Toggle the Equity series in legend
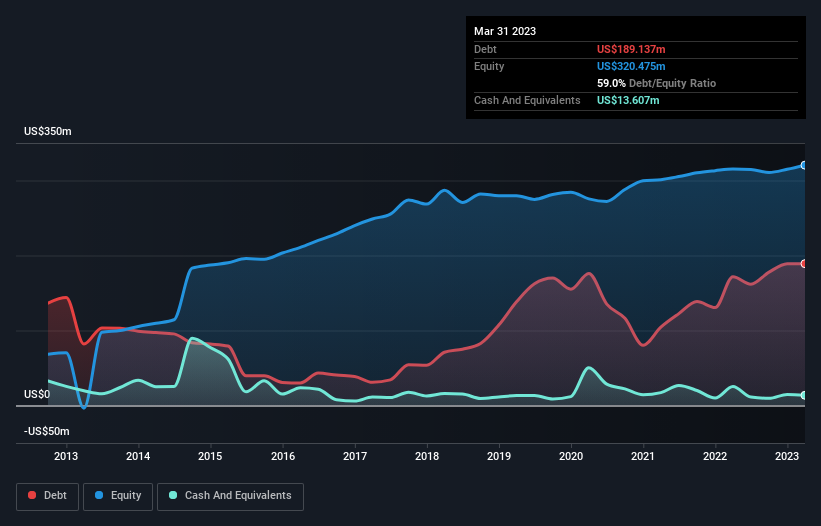 click(x=118, y=496)
